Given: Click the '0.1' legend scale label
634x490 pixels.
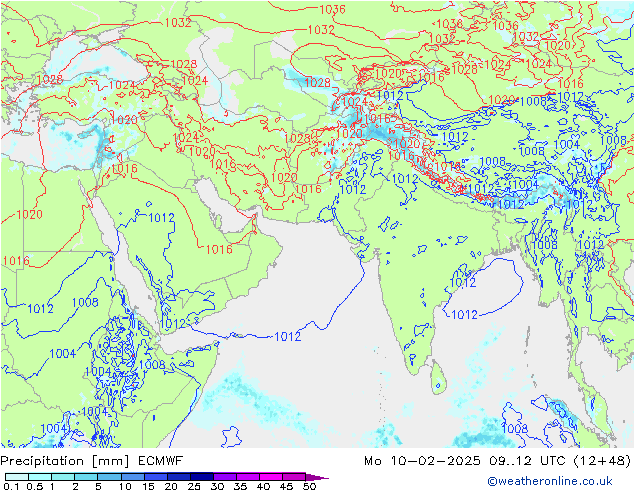Looking at the screenshot, I should [x=12, y=486].
